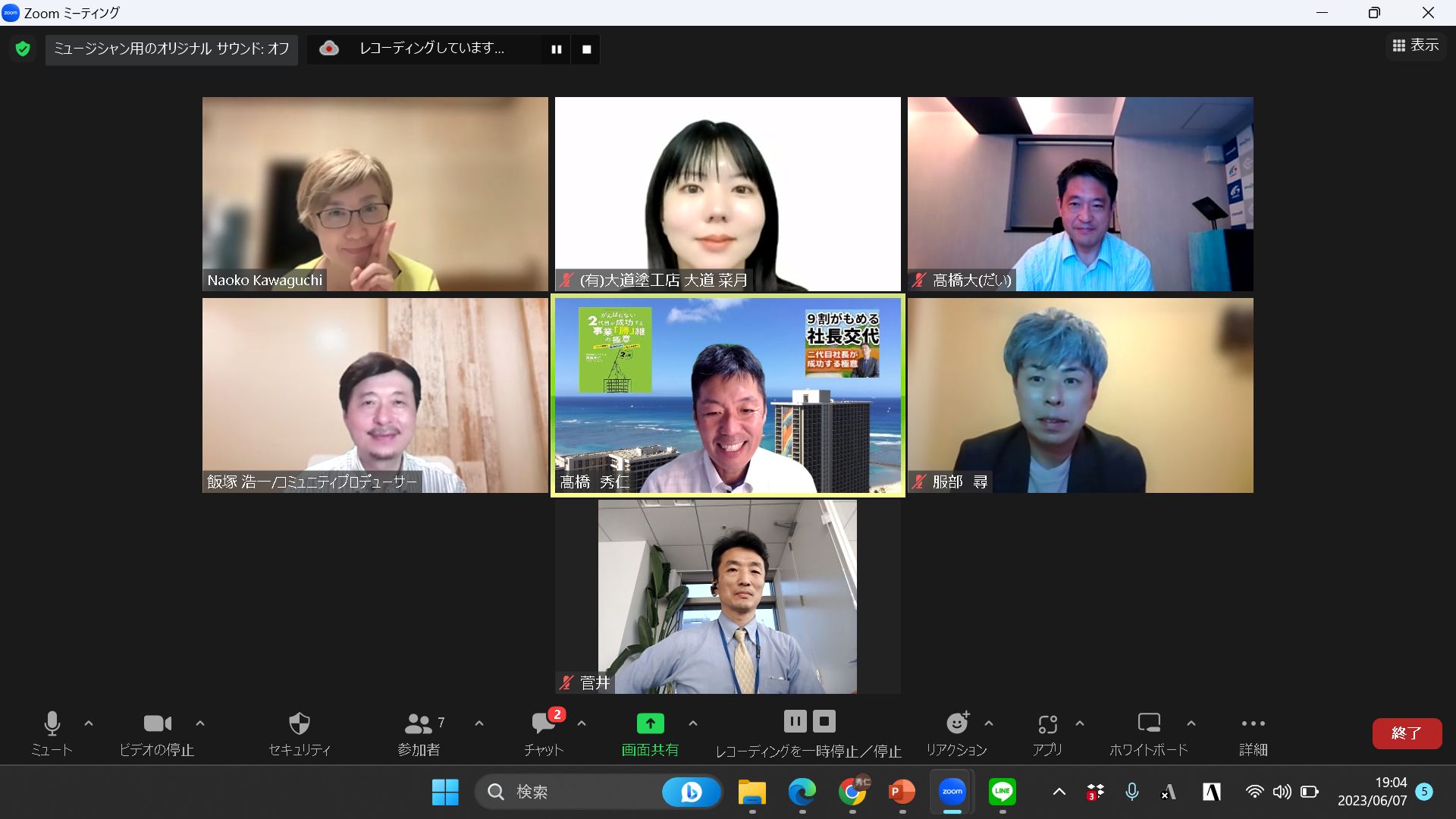This screenshot has height=819, width=1456.
Task: Expand share screen options chevron
Action: 692,723
